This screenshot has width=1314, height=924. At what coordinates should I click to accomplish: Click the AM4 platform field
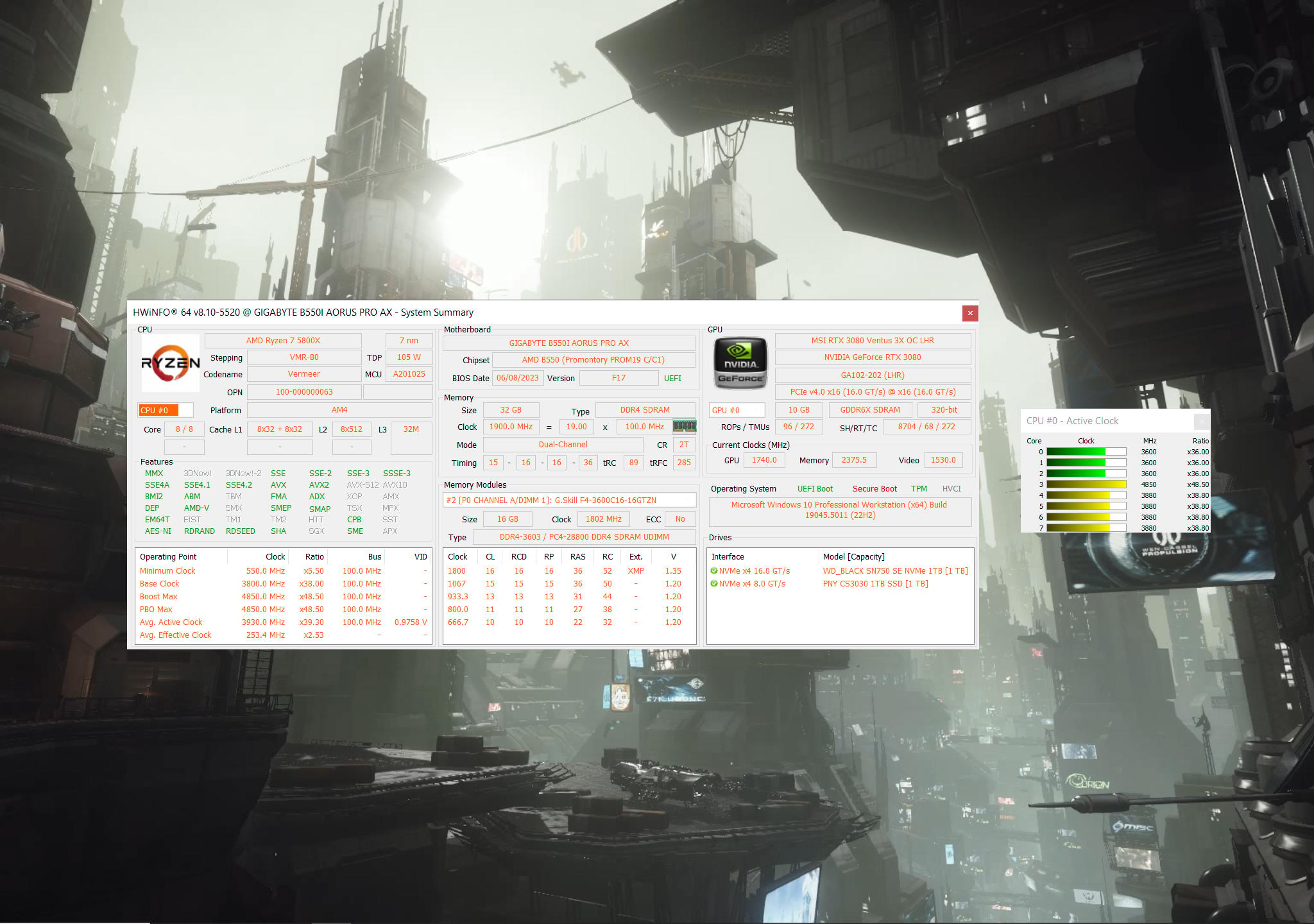click(x=339, y=410)
